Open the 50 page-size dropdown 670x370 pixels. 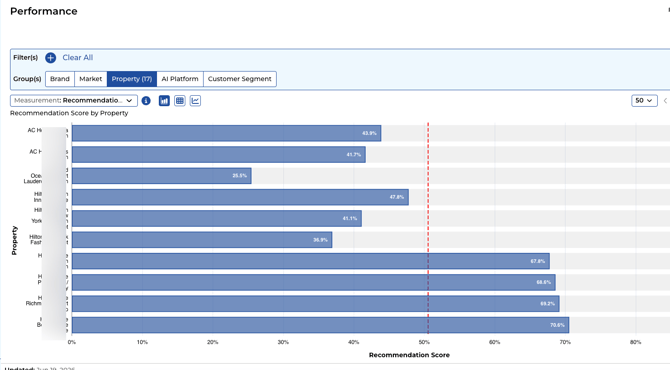pos(644,101)
